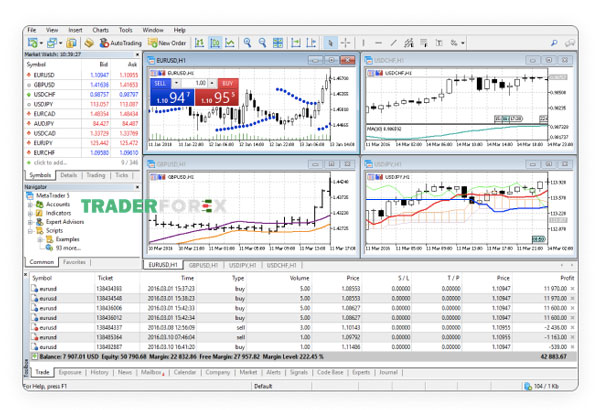Click the red BUY button on EURUSD chart
Screen dimensions: 600x410
[217, 98]
